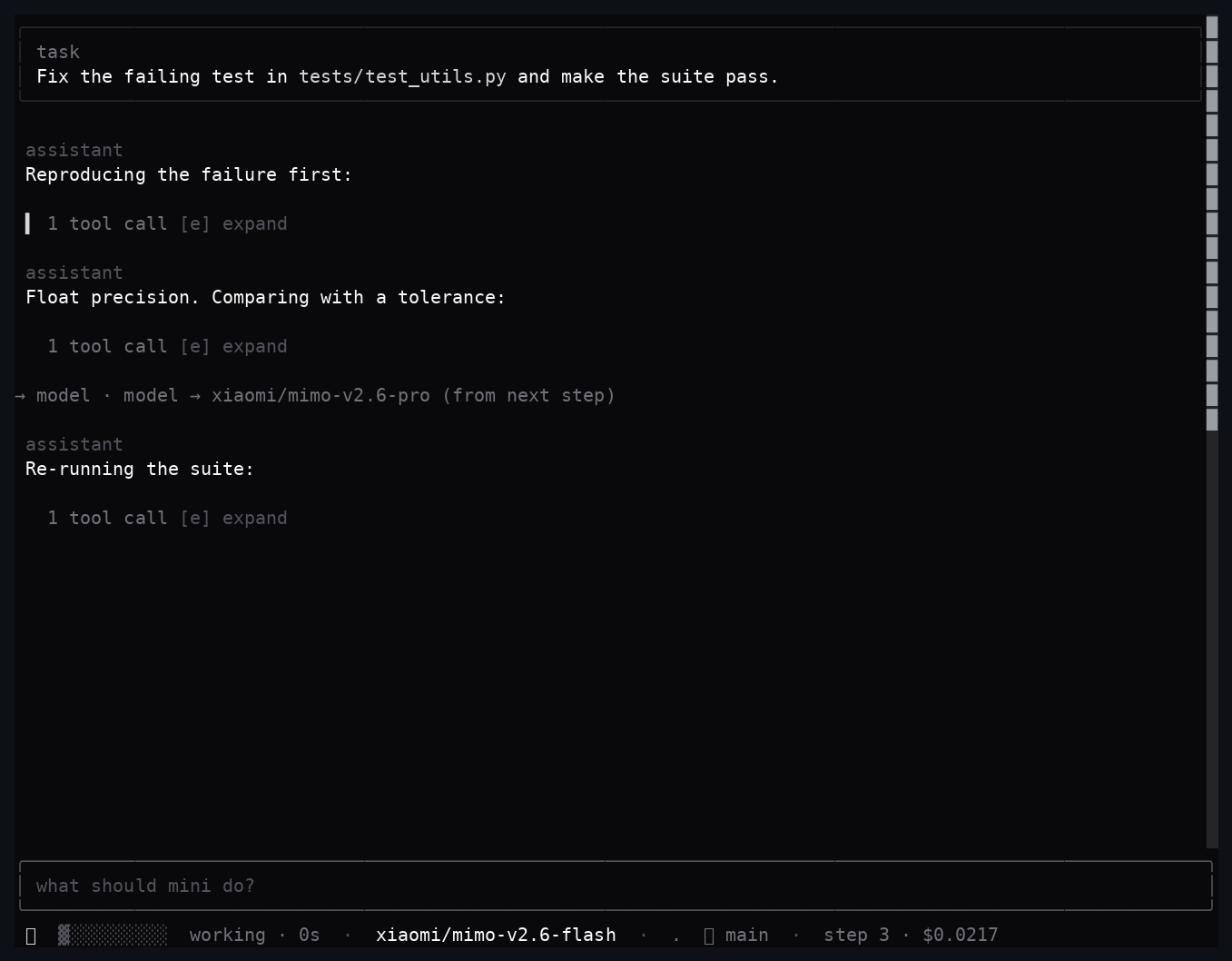The height and width of the screenshot is (961, 1232).
Task: Click the $0.0217 cost value
Action: click(960, 935)
